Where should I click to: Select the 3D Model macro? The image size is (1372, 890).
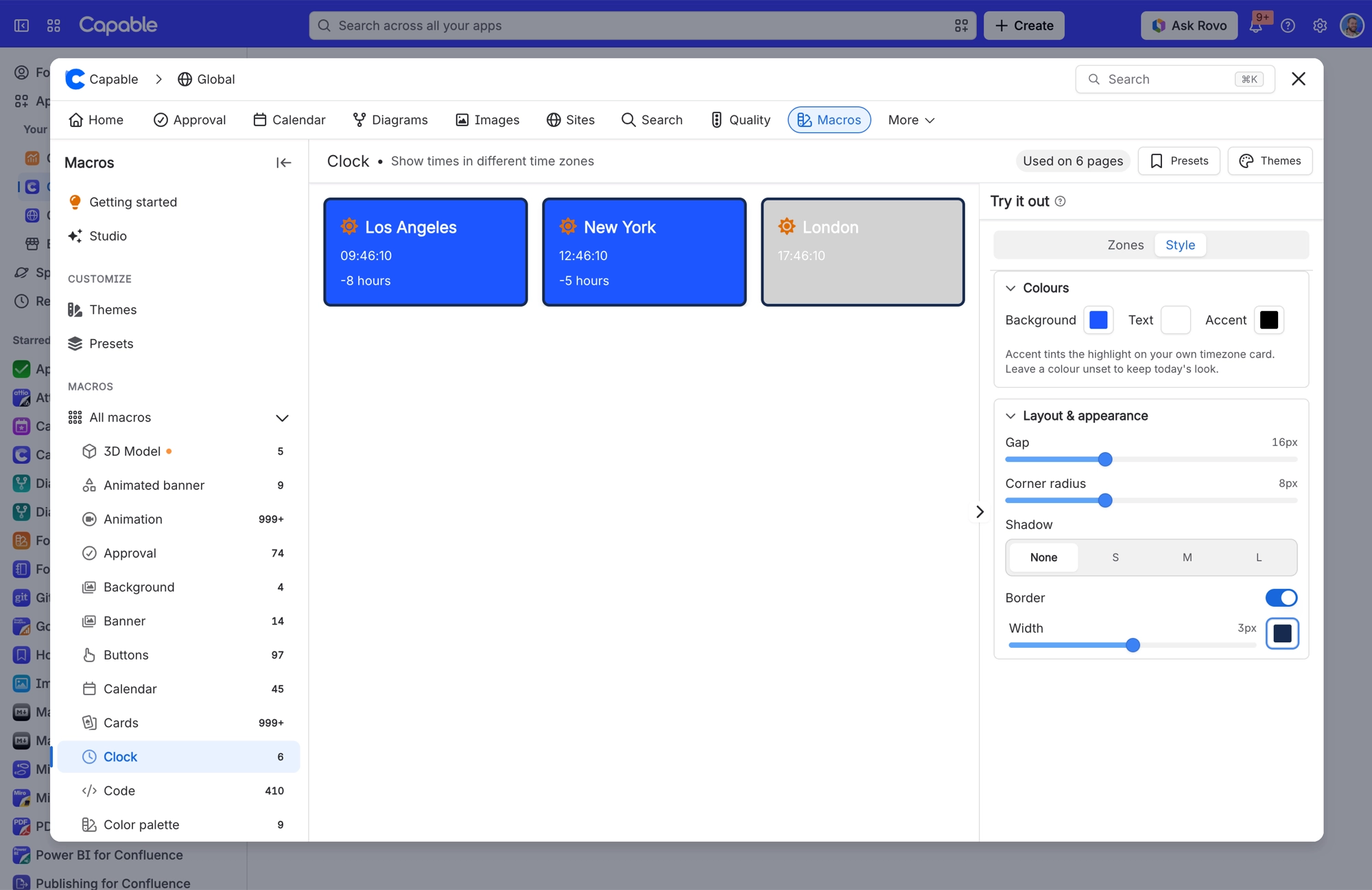click(x=178, y=451)
